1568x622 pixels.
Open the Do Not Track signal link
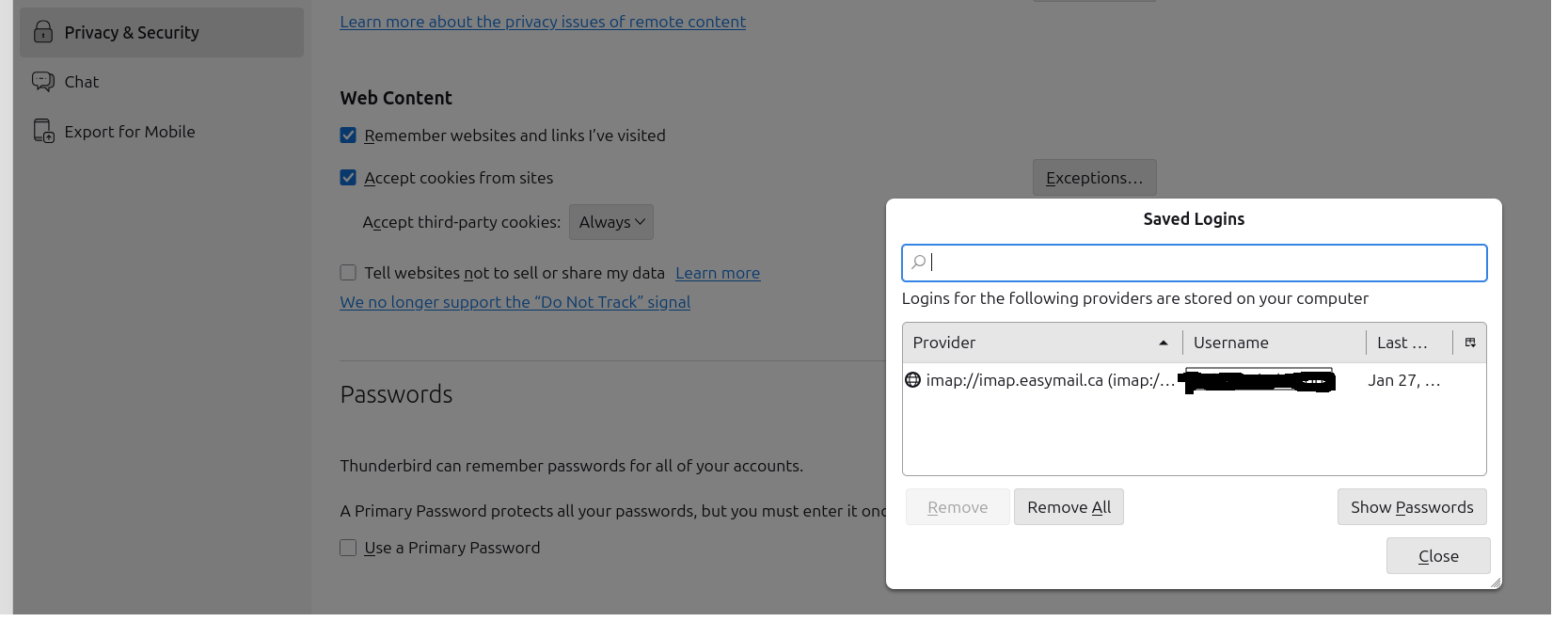[x=515, y=302]
